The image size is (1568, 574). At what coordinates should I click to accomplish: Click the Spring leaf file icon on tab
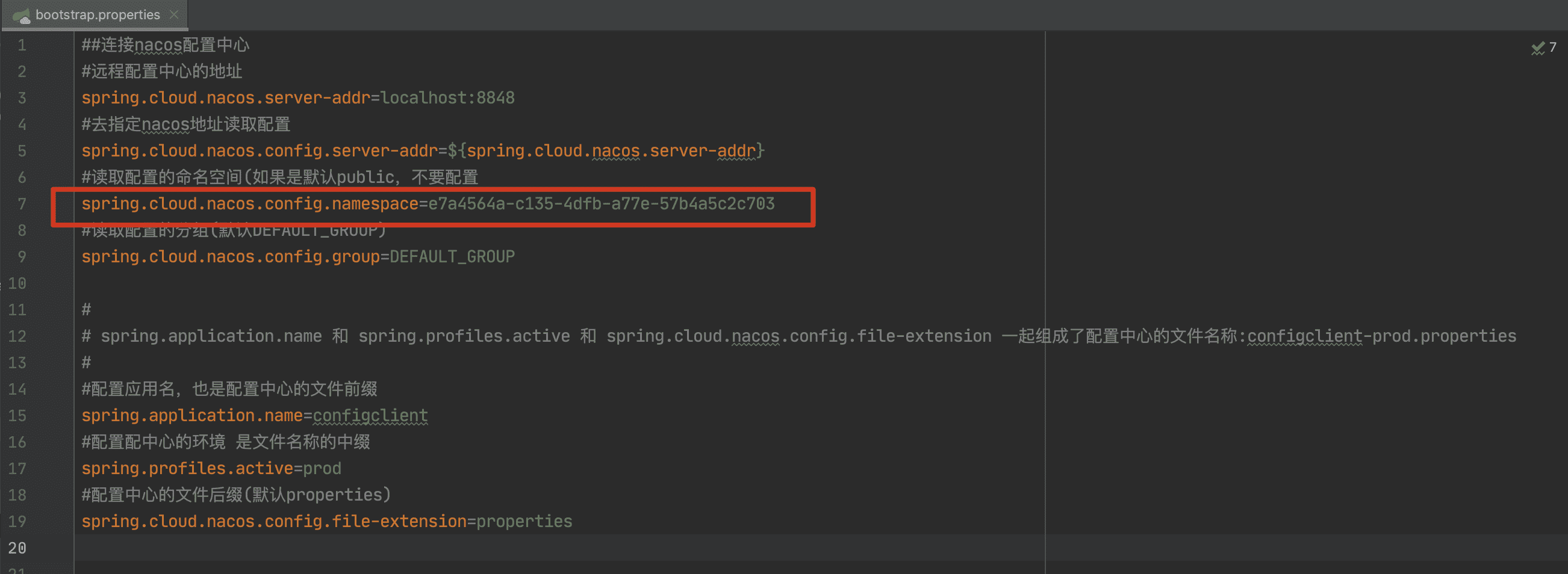coord(22,16)
